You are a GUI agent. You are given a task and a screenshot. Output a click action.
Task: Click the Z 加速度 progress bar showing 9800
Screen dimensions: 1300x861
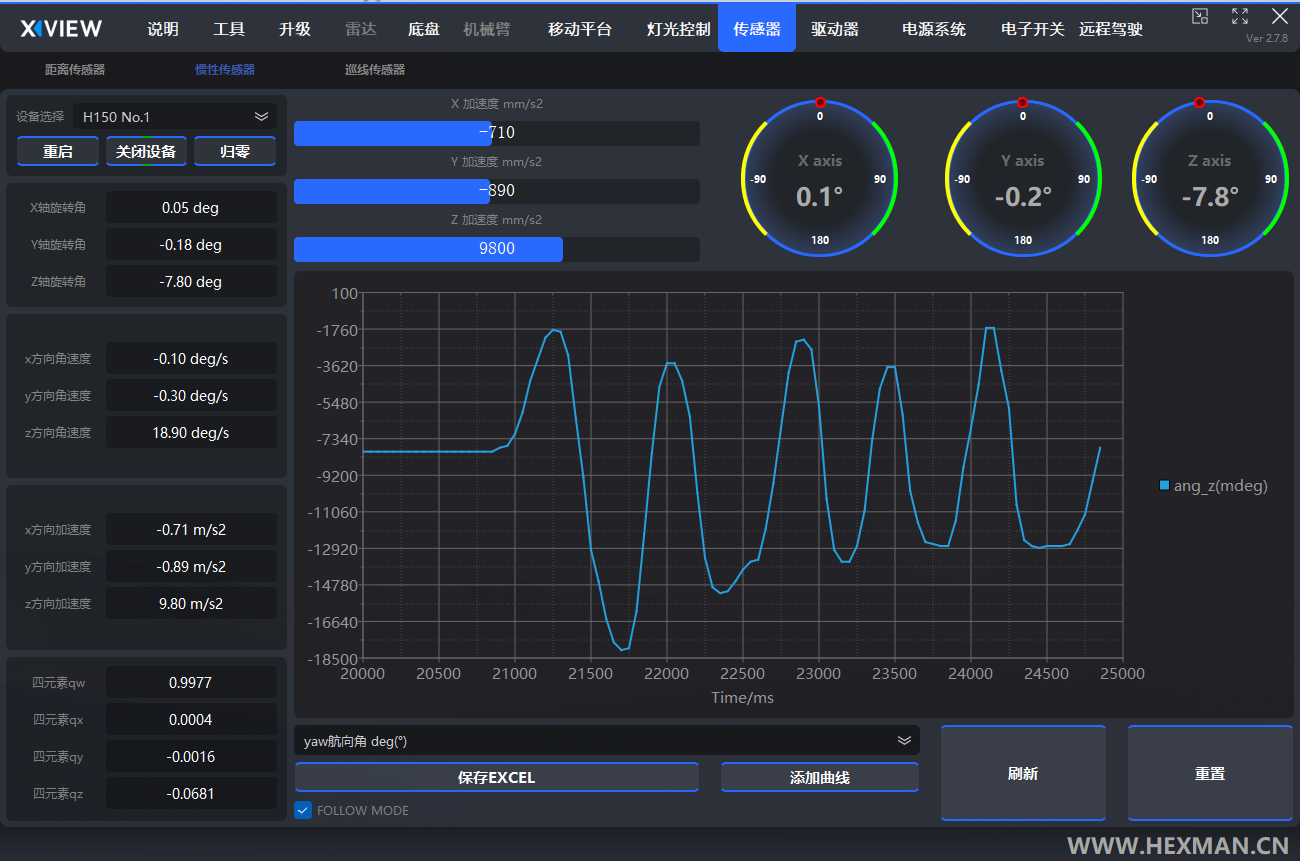[497, 249]
